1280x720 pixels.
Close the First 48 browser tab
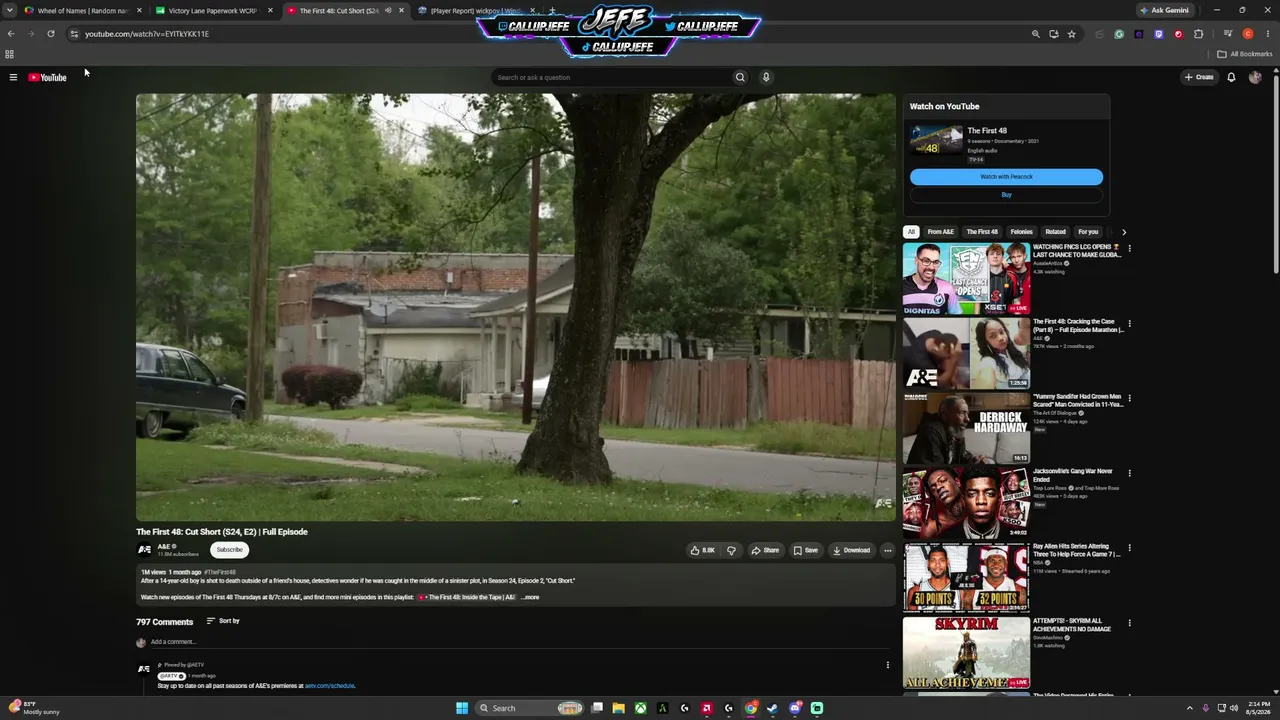tap(401, 11)
